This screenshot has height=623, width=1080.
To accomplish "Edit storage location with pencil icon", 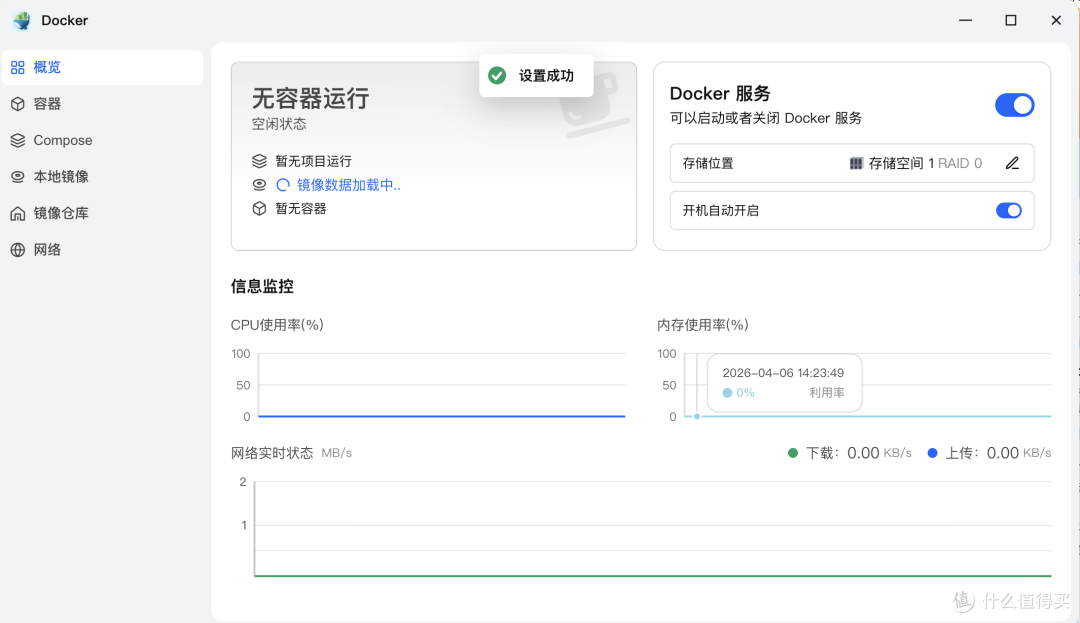I will point(1012,163).
